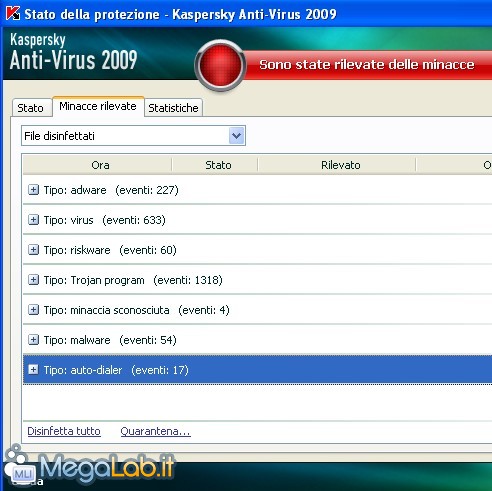This screenshot has width=492, height=491.
Task: Select the Minacce rilevate tab
Action: tap(98, 106)
